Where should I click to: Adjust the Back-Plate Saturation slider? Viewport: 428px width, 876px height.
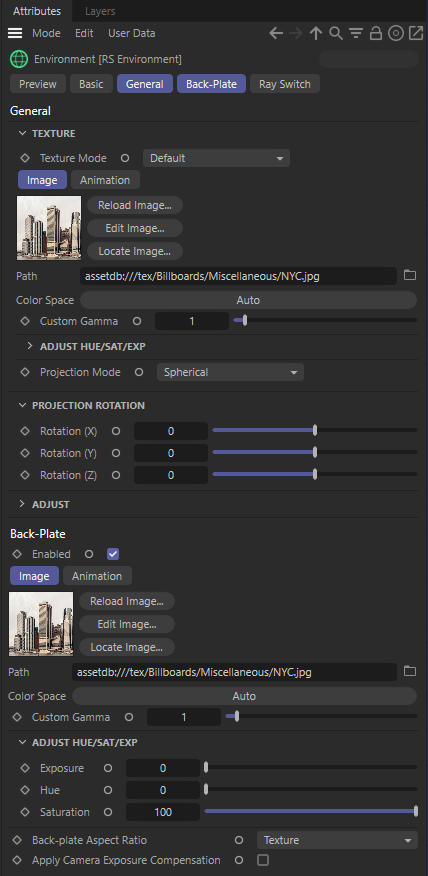pos(311,811)
